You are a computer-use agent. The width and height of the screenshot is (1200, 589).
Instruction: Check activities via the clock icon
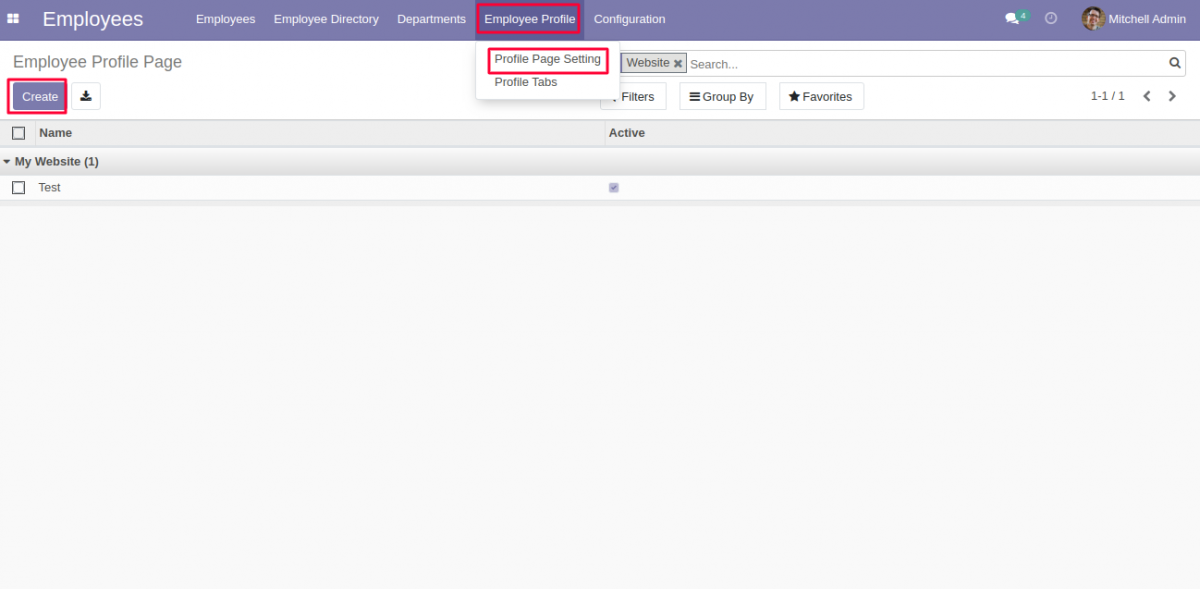click(1049, 18)
